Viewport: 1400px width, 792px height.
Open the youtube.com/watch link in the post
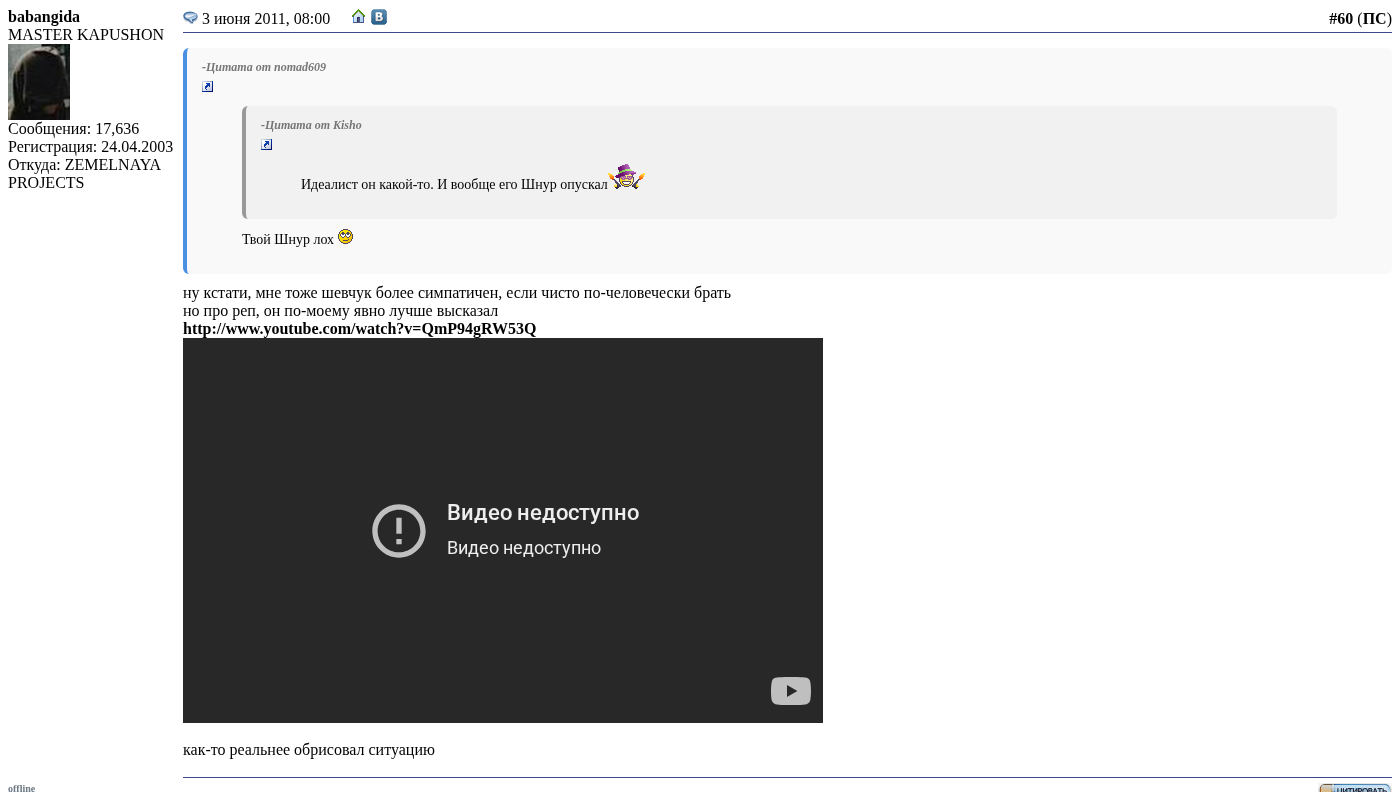coord(359,329)
